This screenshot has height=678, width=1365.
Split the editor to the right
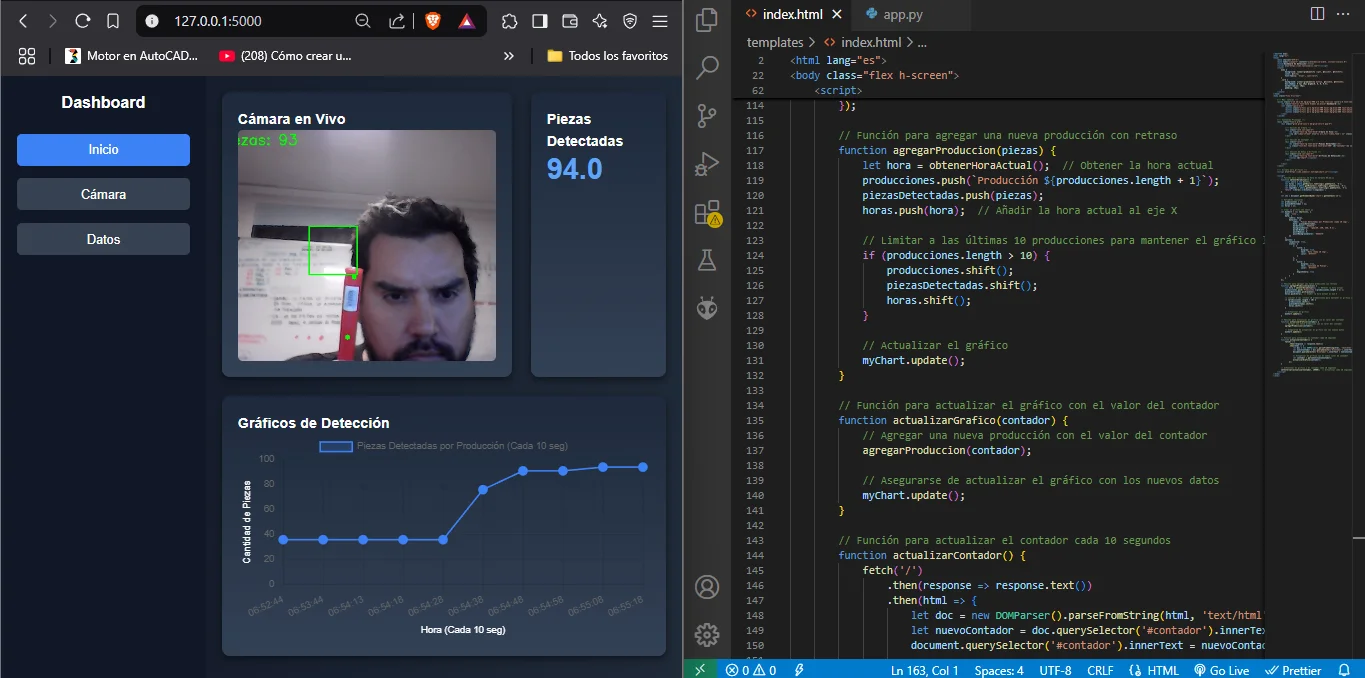click(1317, 14)
